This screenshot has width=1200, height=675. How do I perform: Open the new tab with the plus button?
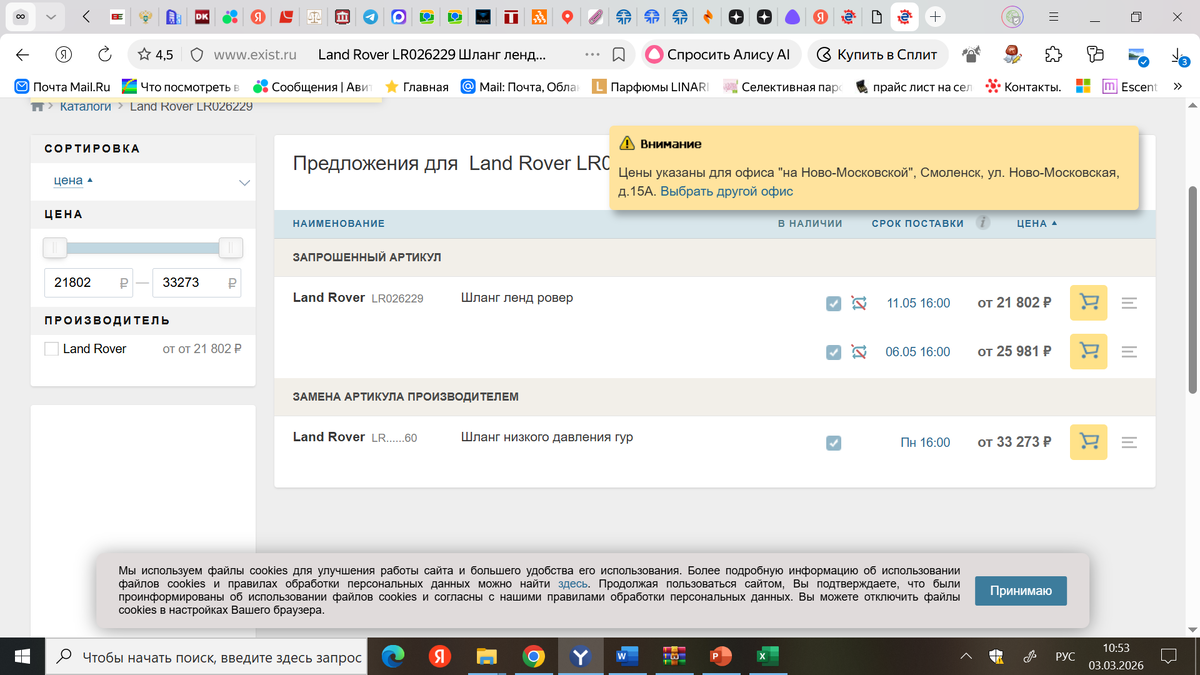pos(935,17)
